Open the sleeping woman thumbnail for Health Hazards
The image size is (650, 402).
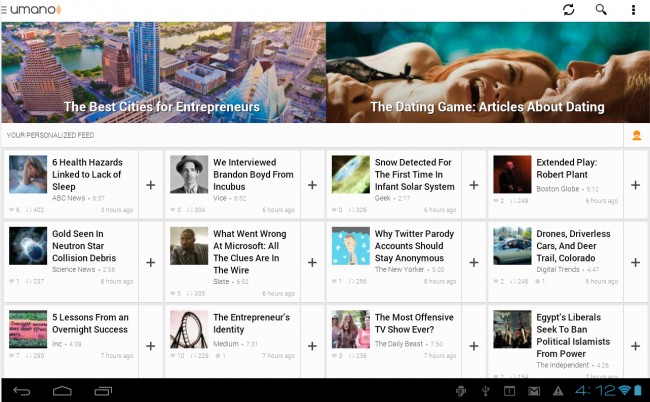point(28,174)
